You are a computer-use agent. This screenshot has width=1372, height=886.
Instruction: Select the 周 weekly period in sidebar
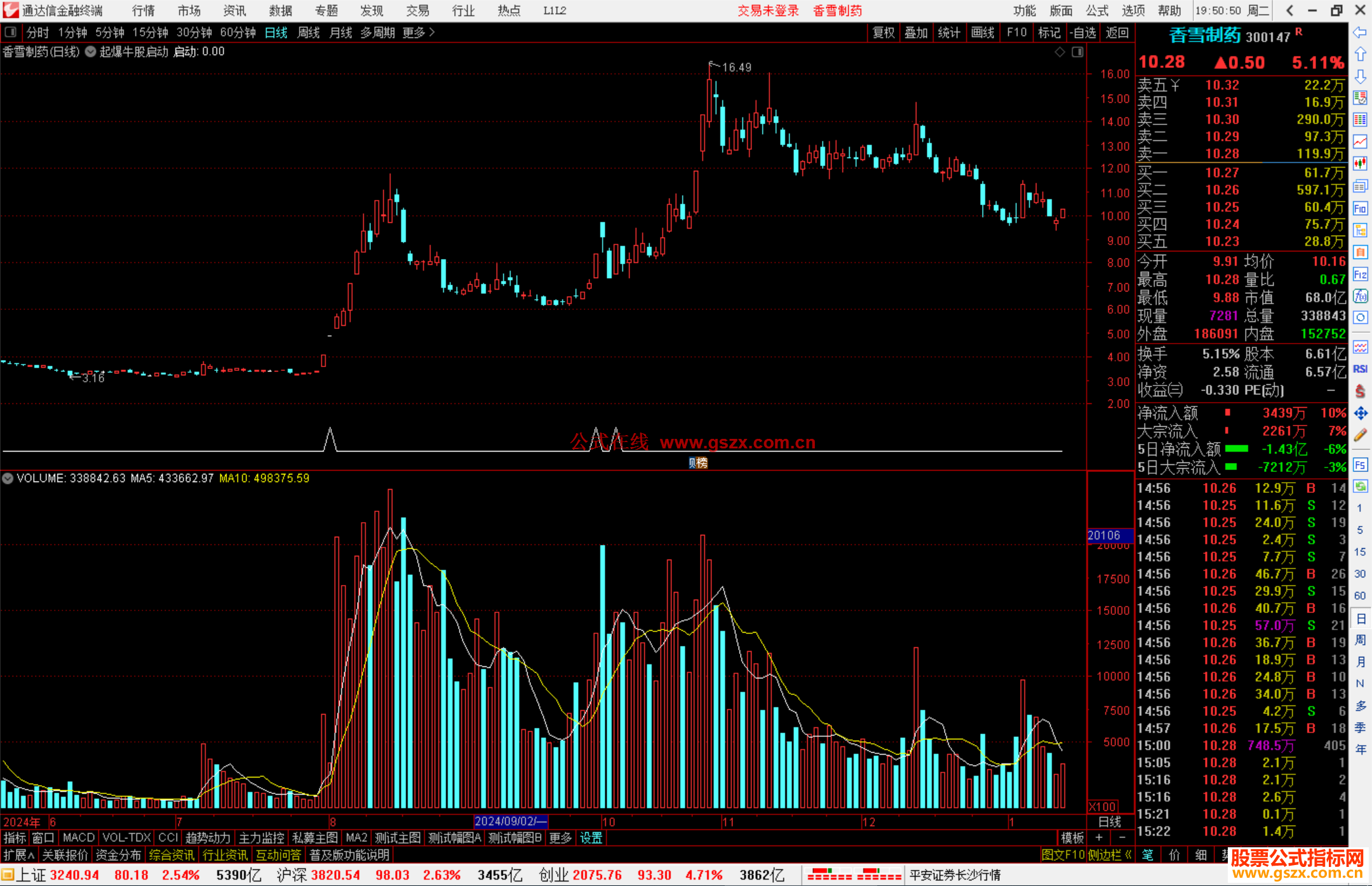pos(1360,640)
